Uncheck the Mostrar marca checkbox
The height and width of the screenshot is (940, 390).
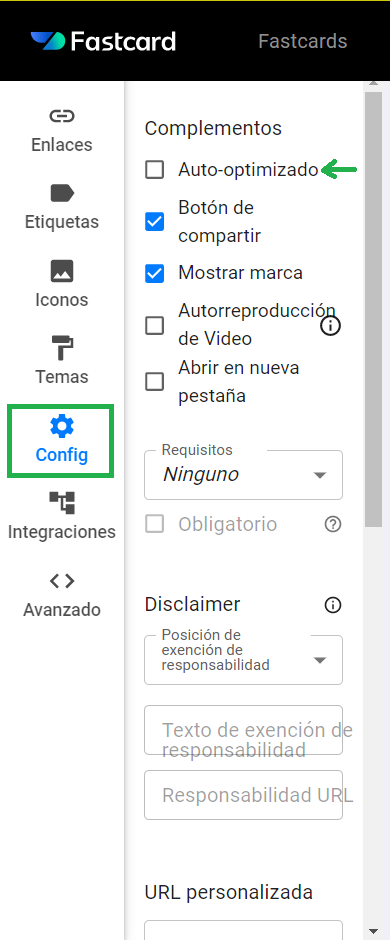(x=155, y=273)
